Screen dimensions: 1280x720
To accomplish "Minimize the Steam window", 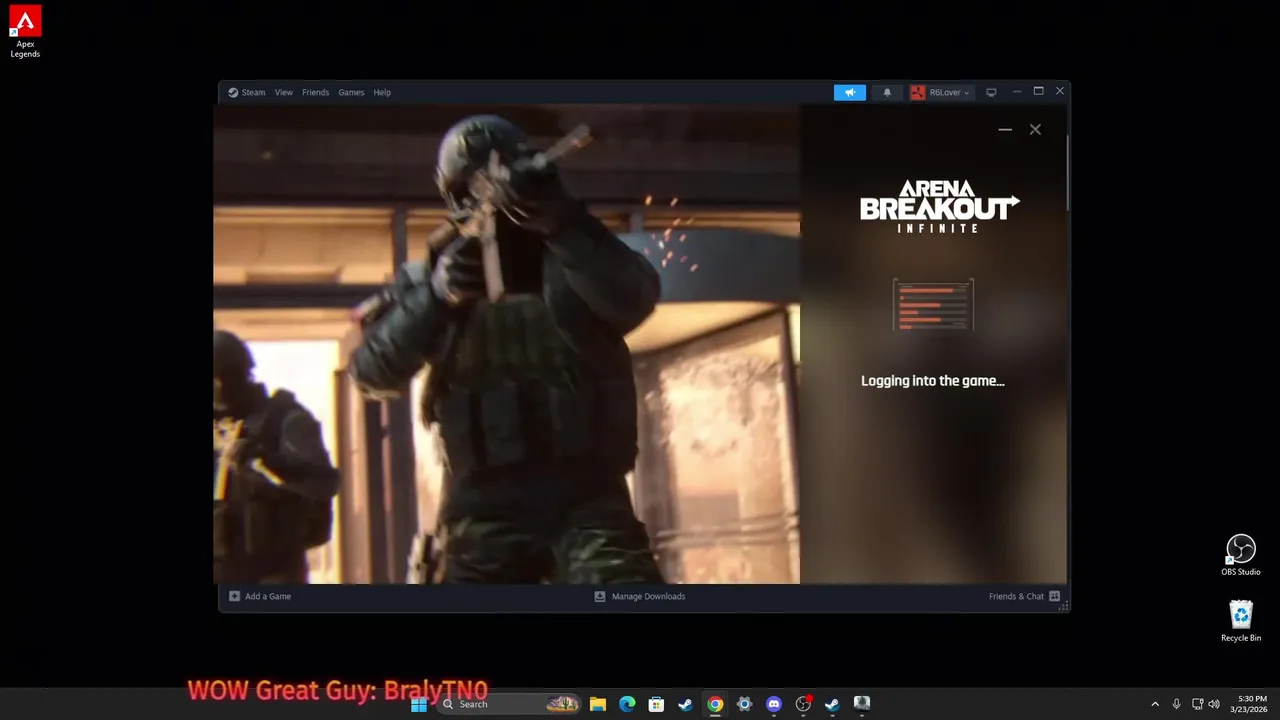I will click(x=1016, y=91).
